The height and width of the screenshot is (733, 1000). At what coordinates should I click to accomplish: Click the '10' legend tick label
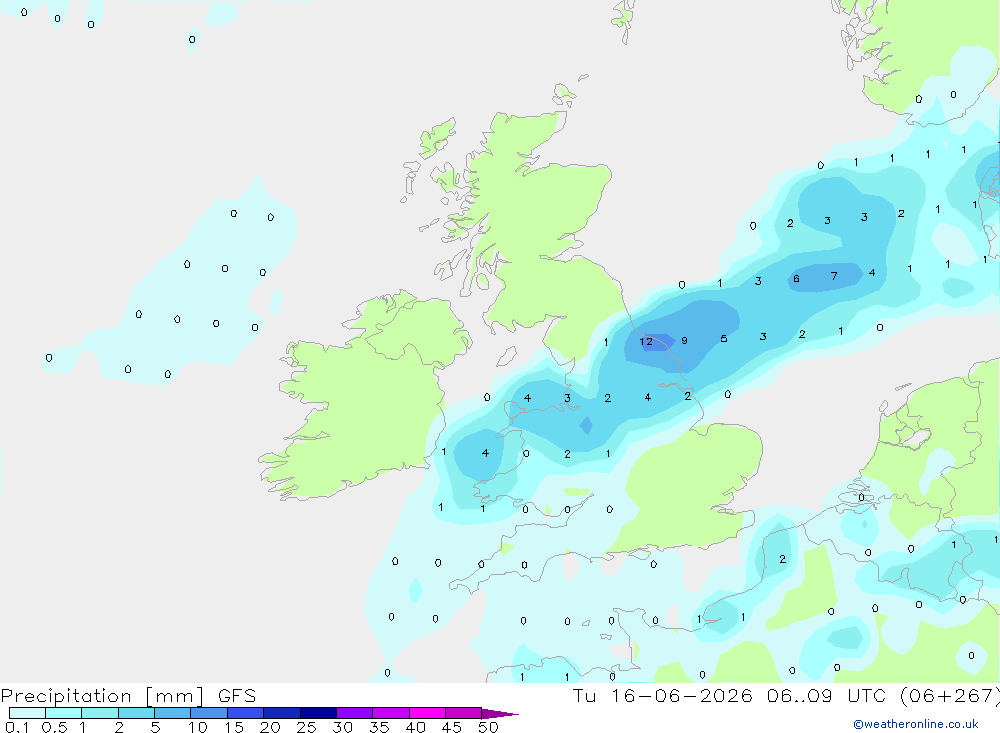click(198, 727)
